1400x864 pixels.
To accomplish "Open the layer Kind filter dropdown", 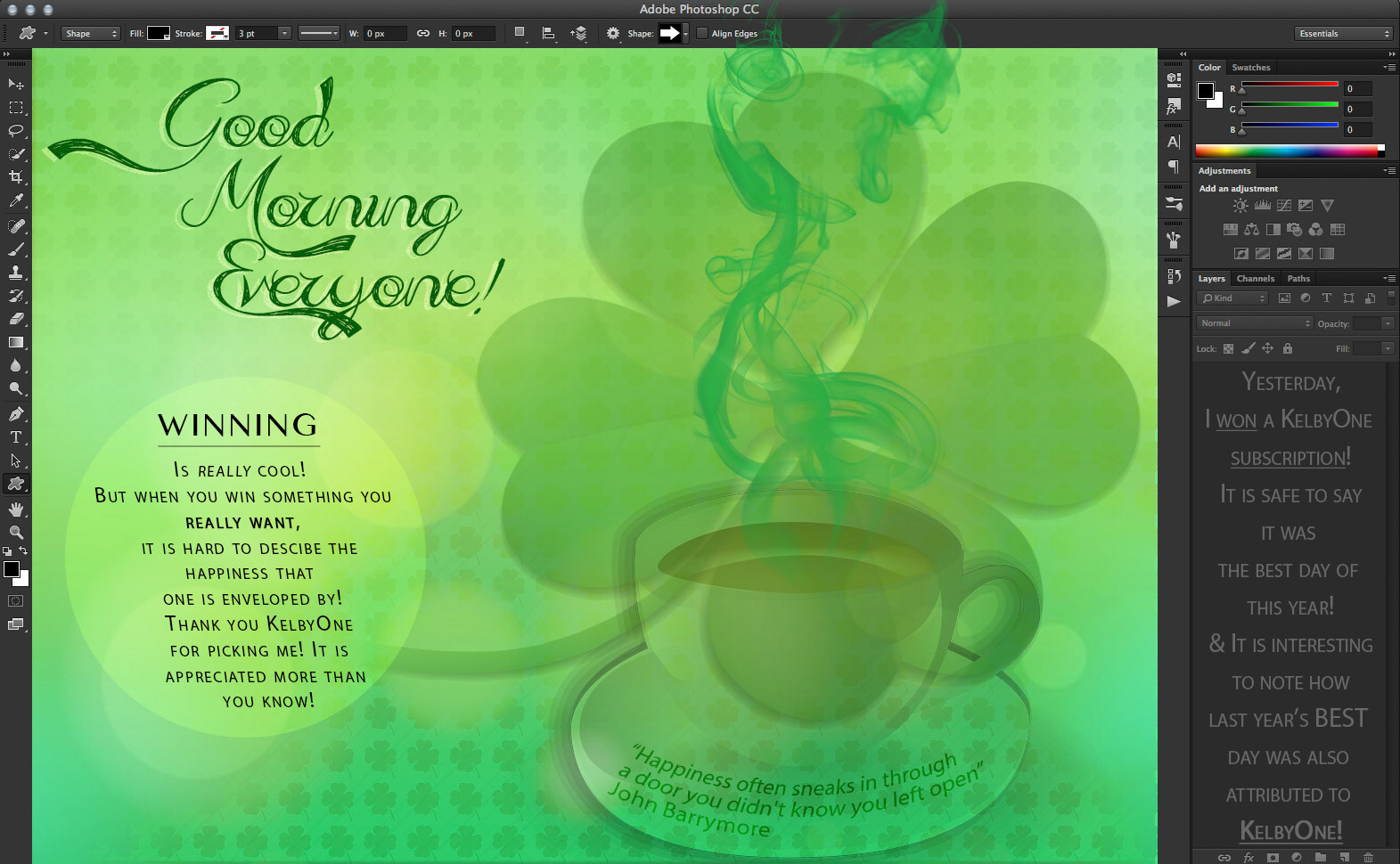I will click(x=1233, y=298).
